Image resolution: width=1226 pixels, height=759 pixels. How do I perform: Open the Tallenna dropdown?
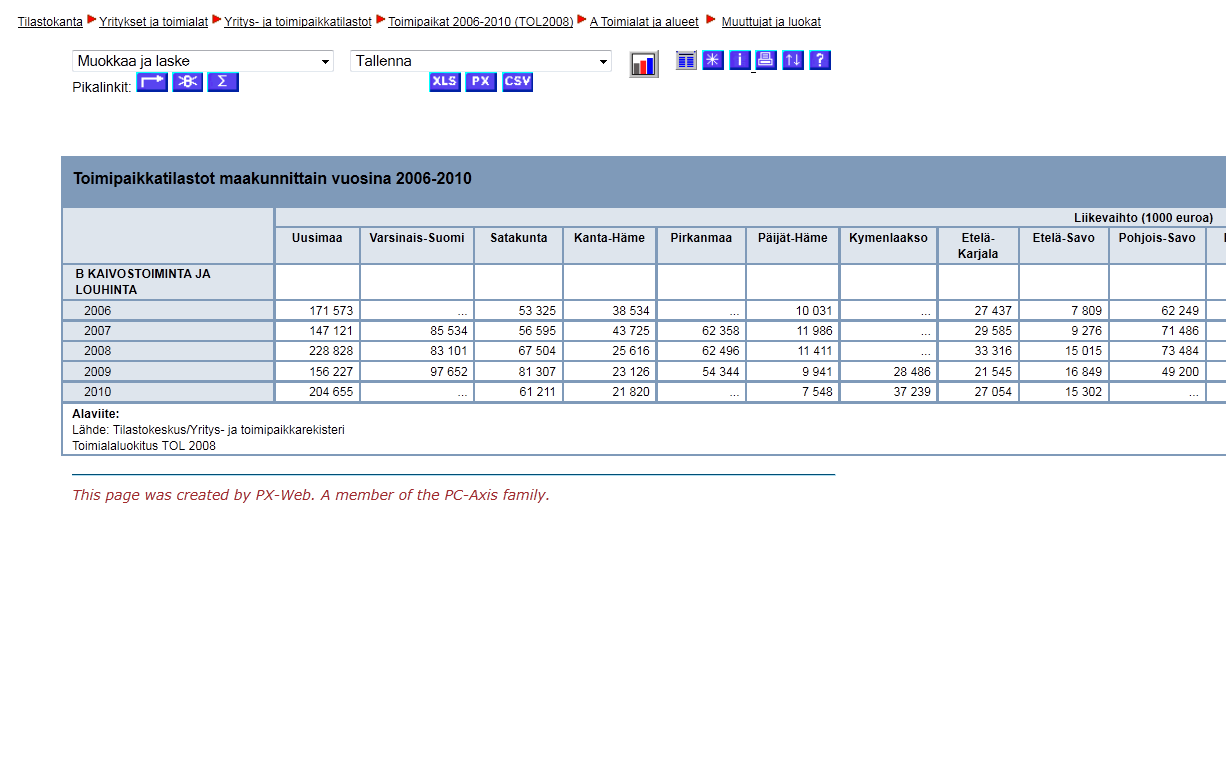pyautogui.click(x=481, y=61)
